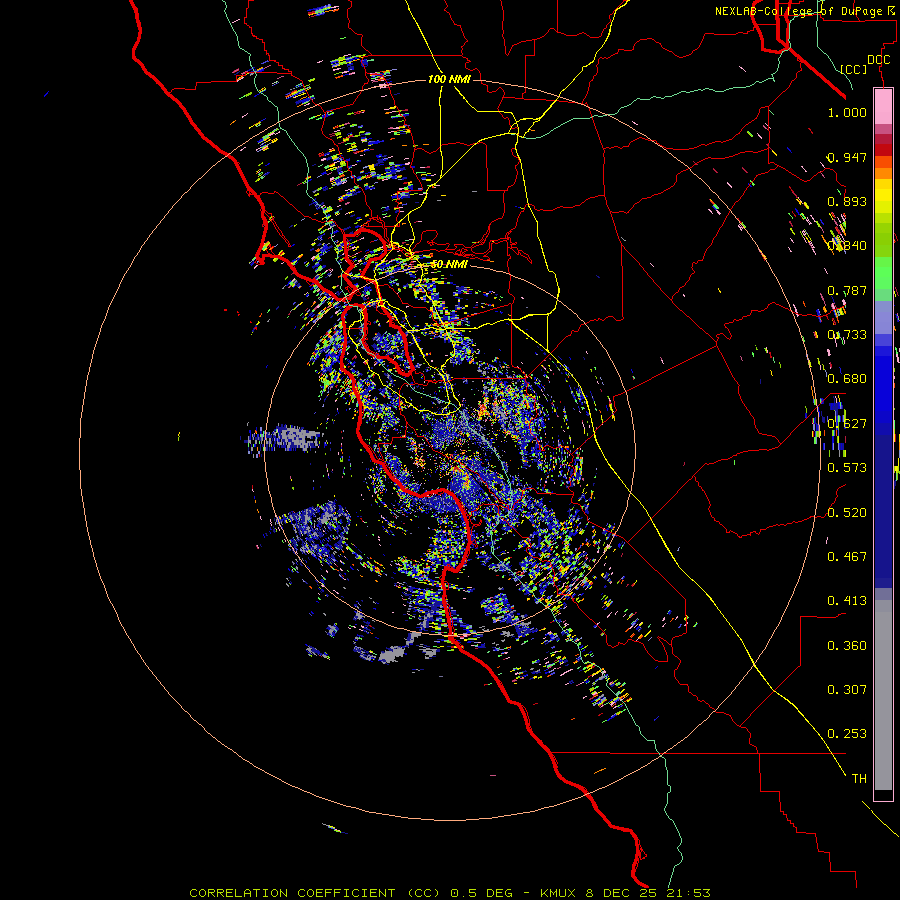The image size is (900, 900).
Task: Click the 100 NMI range ring label
Action: point(449,79)
